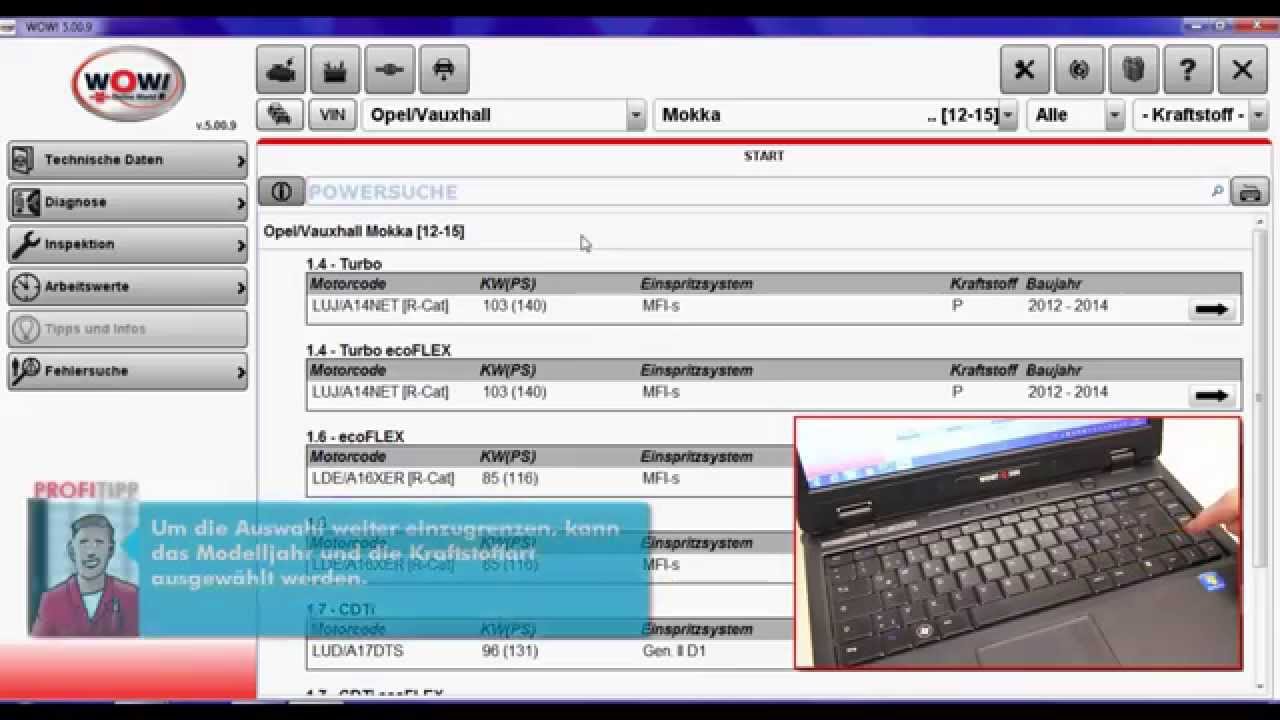Select the Inspektion menu item
Image resolution: width=1280 pixels, height=720 pixels.
click(x=127, y=244)
